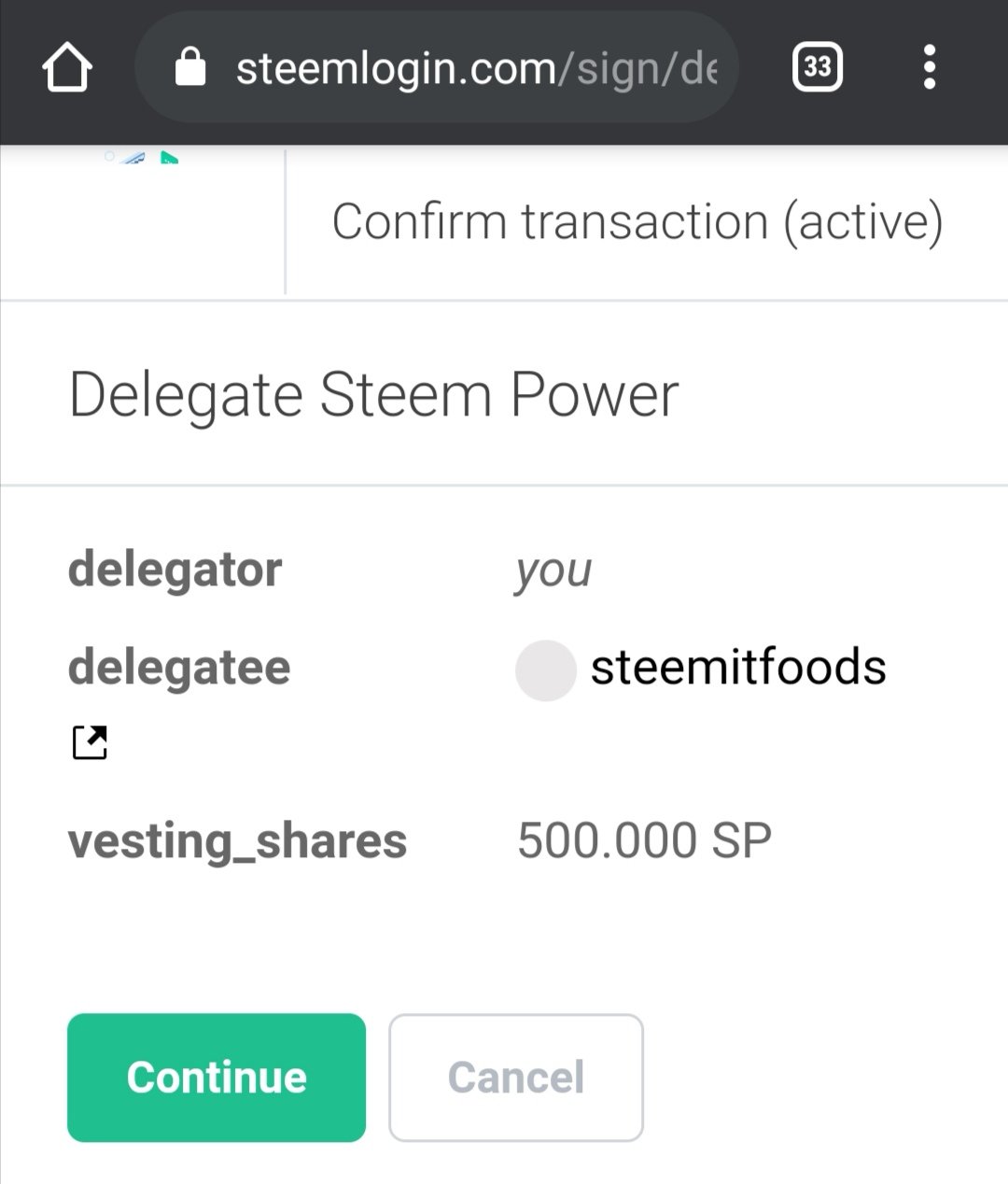Click the Delegate Steem Power heading

pyautogui.click(x=373, y=395)
